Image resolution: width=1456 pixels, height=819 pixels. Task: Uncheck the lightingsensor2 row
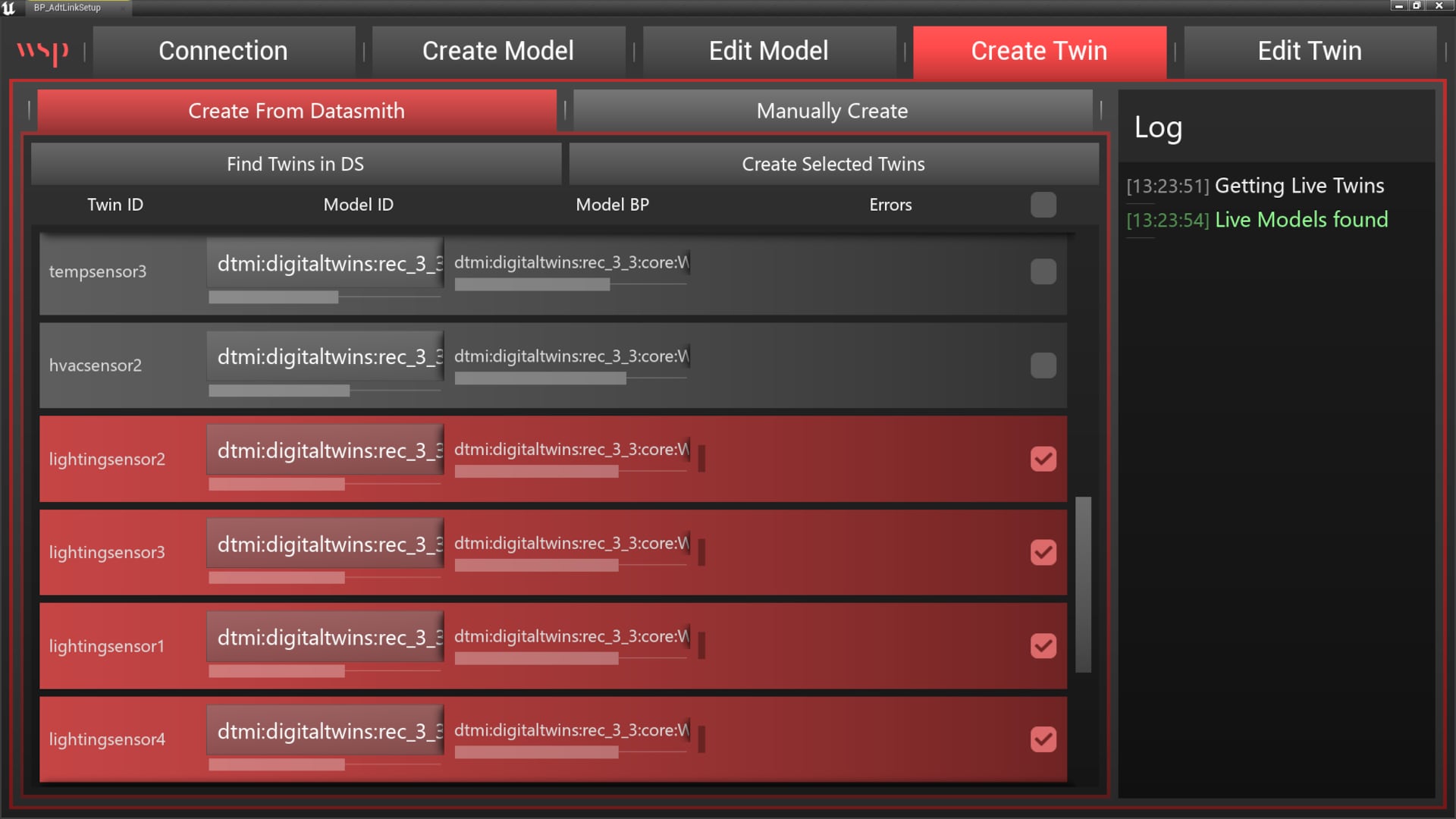(1043, 459)
